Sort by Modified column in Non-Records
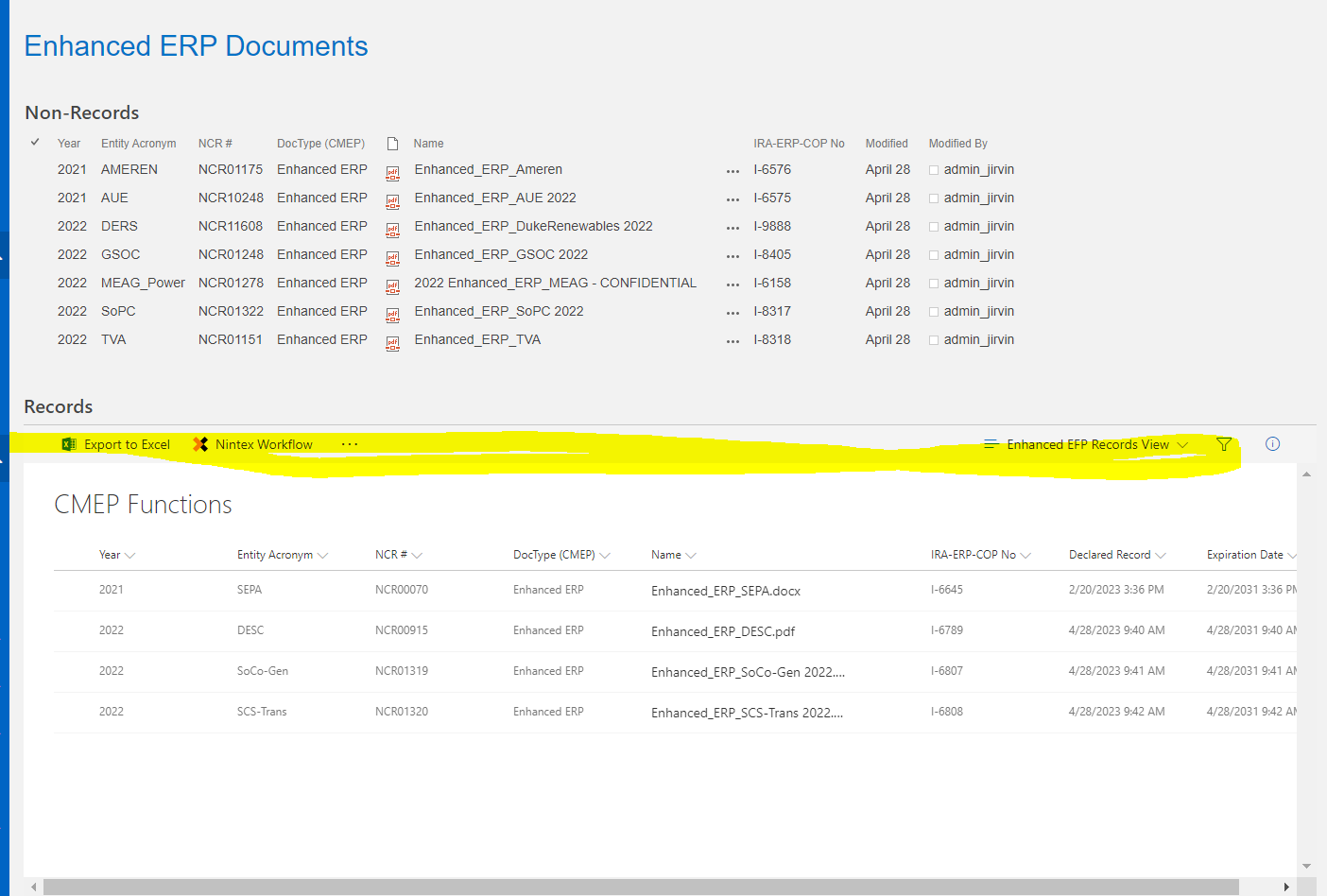This screenshot has width=1327, height=896. click(x=887, y=144)
